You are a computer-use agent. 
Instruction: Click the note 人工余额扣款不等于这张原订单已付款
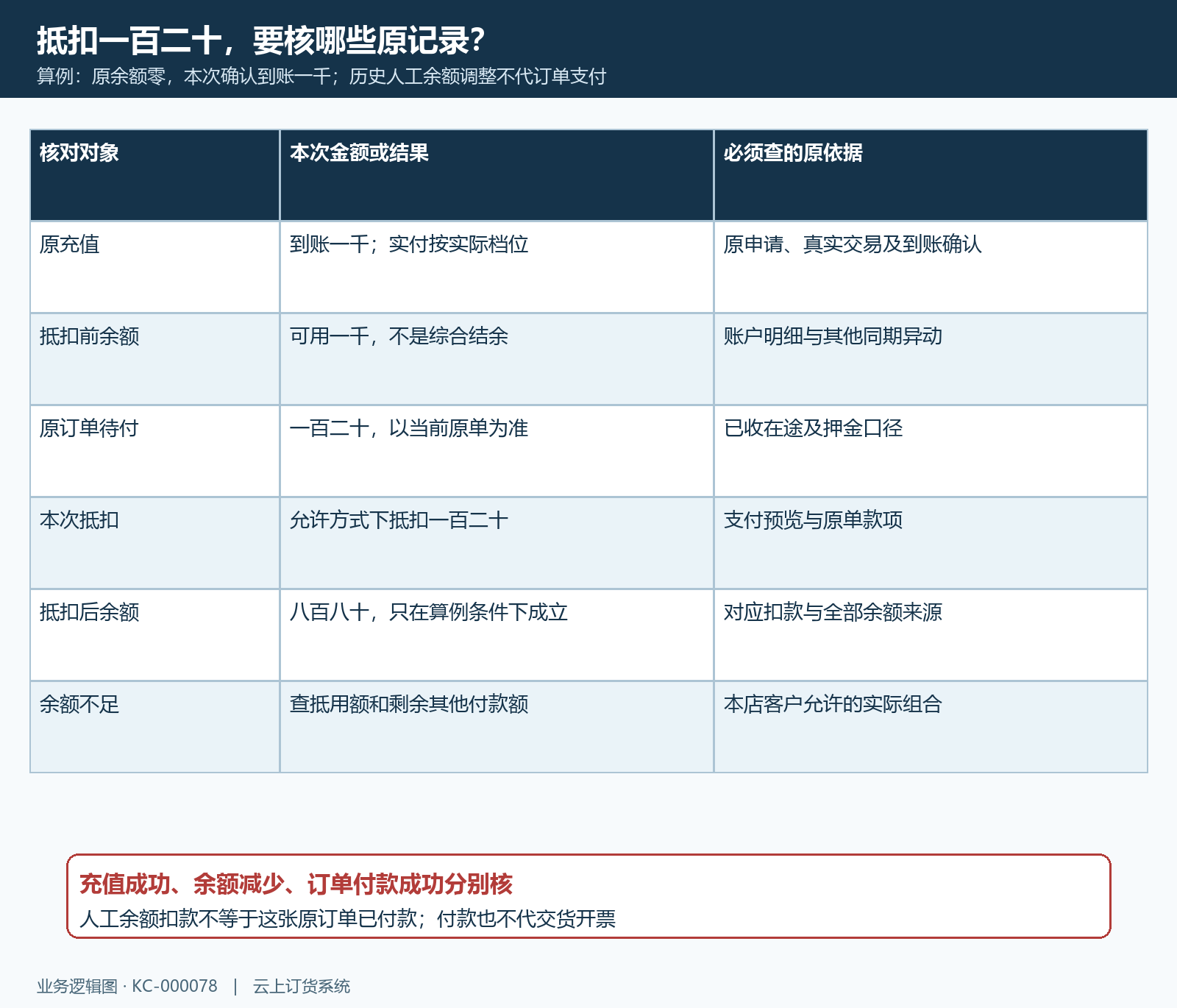(249, 919)
